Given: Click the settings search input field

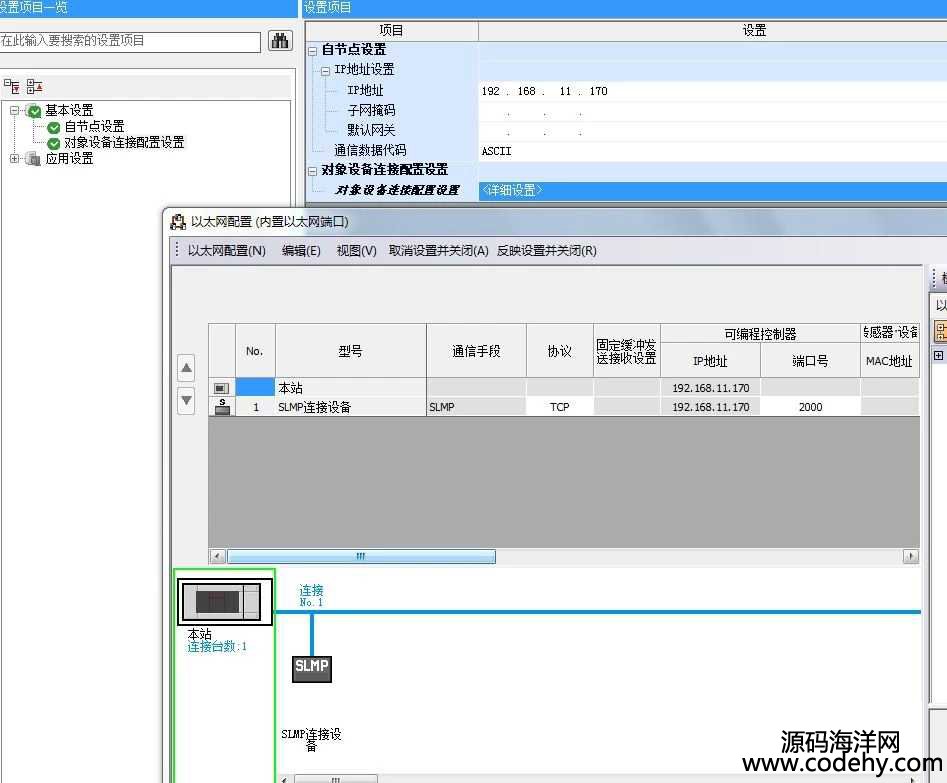Looking at the screenshot, I should click(x=130, y=41).
